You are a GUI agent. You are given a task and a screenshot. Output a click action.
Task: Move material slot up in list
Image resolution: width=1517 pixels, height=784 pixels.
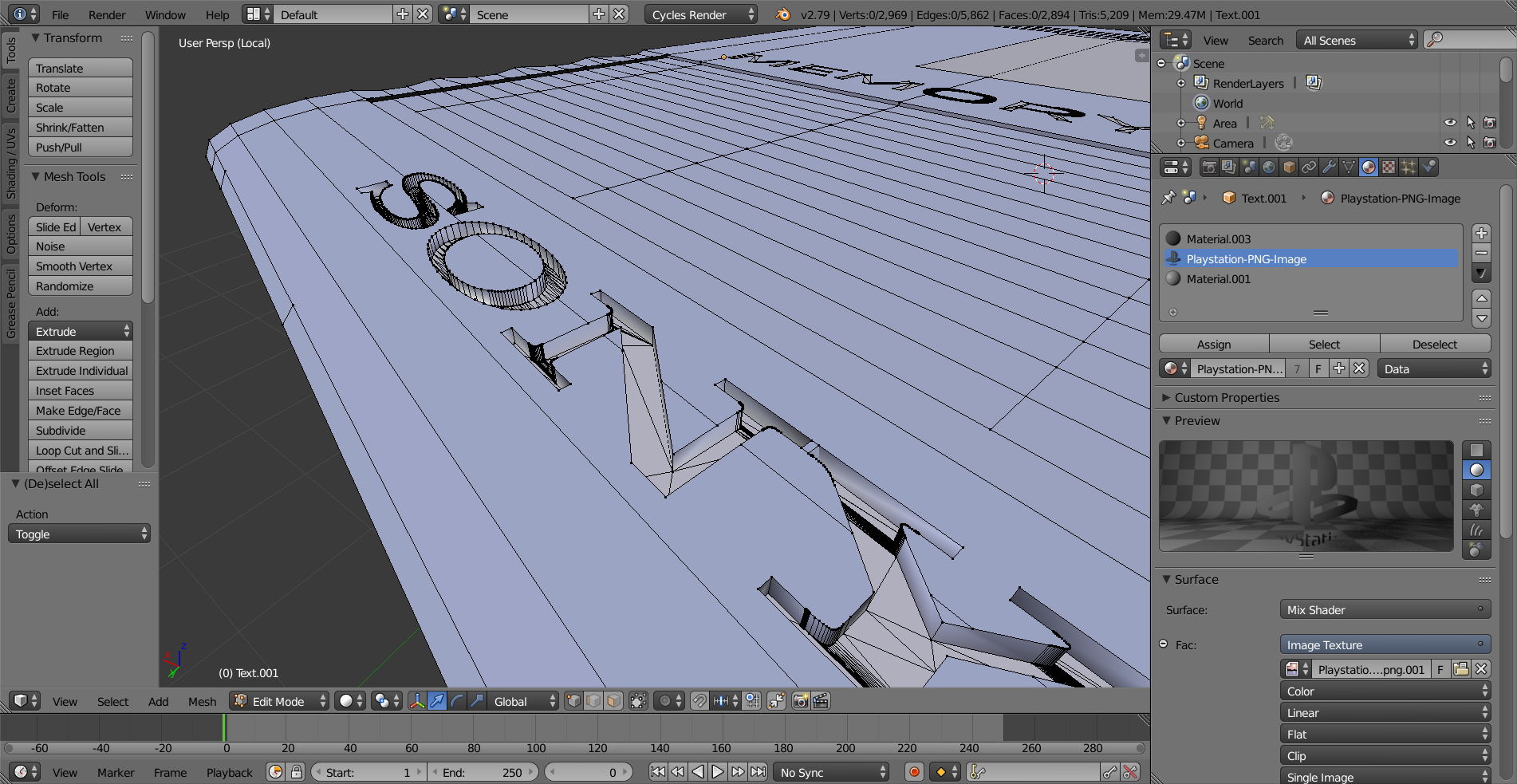[x=1481, y=298]
